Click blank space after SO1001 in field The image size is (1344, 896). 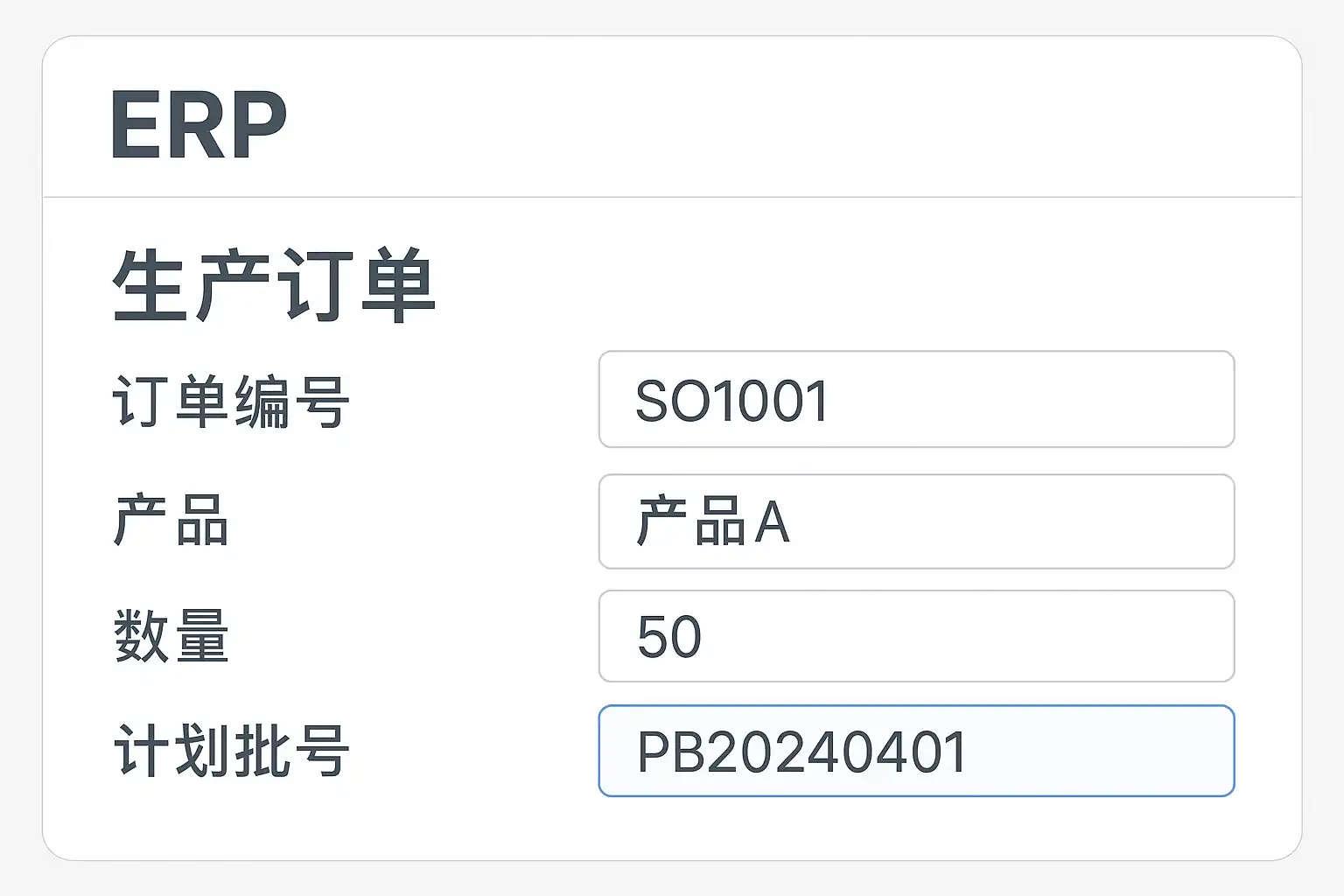pos(1032,401)
